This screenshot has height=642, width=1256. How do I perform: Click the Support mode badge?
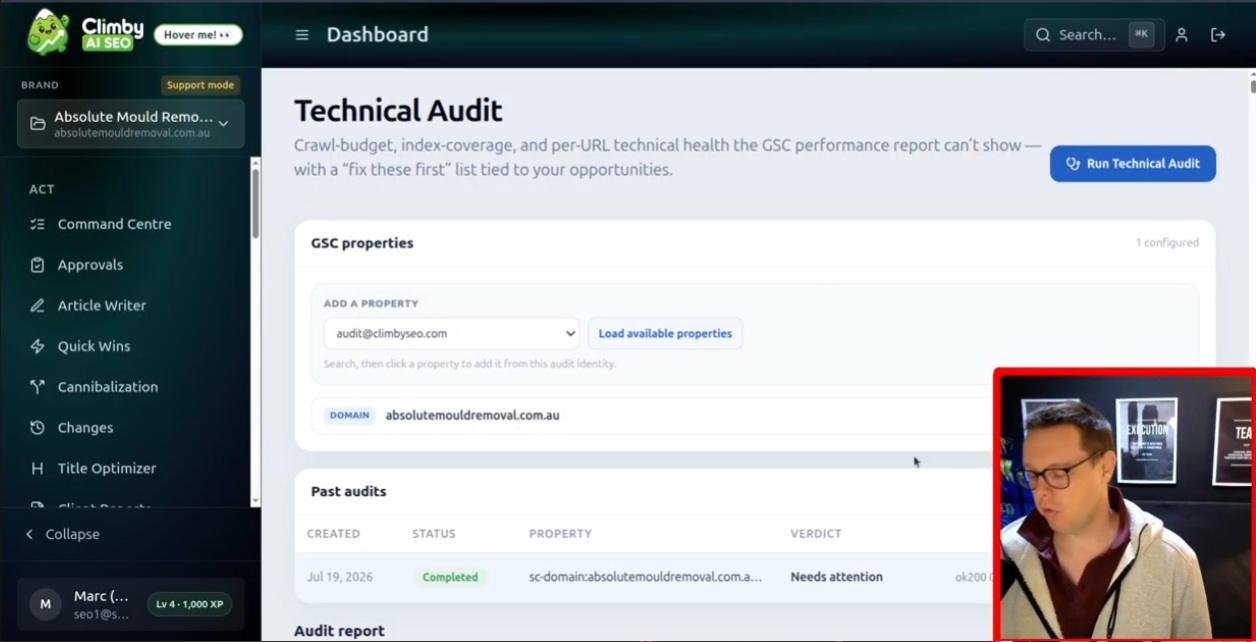(x=200, y=85)
